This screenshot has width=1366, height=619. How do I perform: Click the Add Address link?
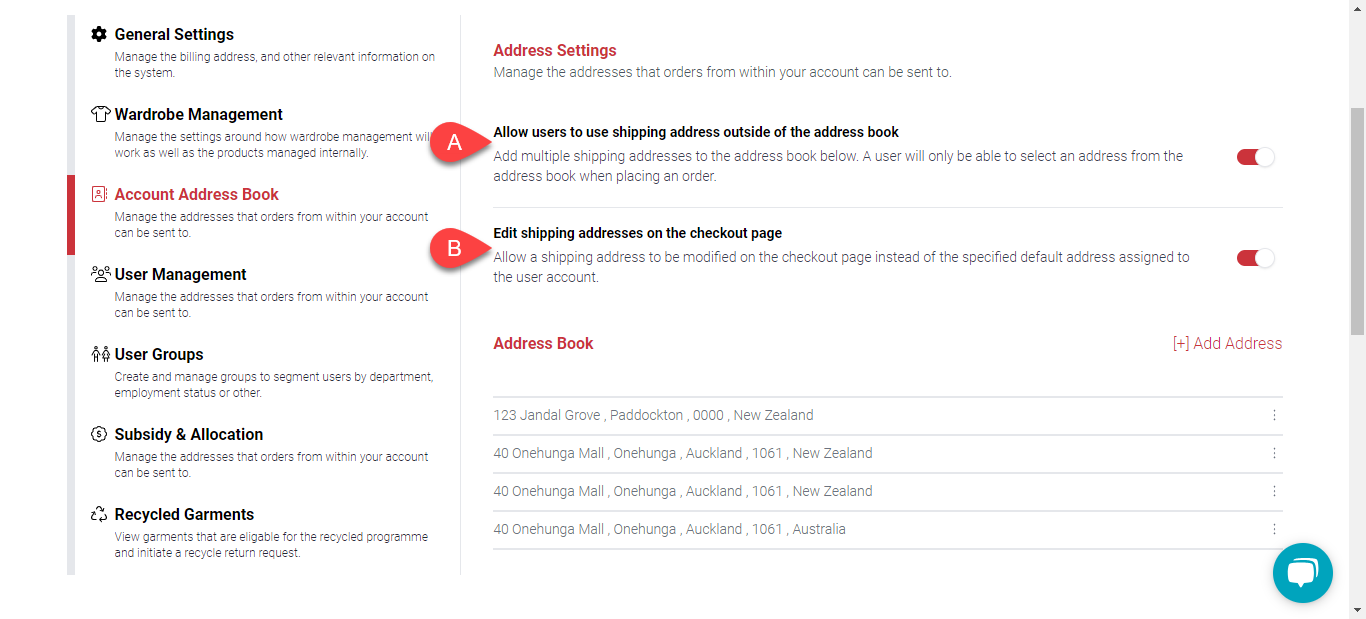click(x=1227, y=343)
